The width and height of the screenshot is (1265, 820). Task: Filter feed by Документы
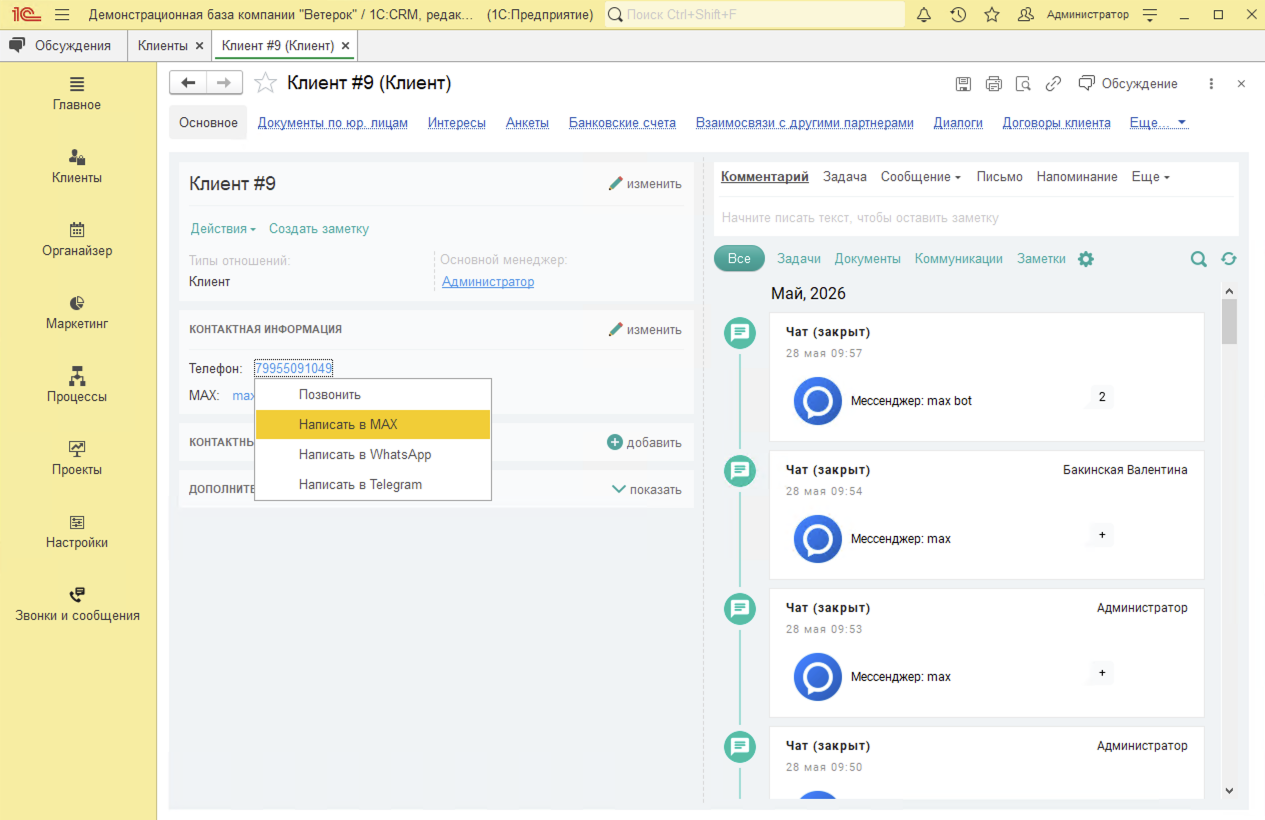868,258
